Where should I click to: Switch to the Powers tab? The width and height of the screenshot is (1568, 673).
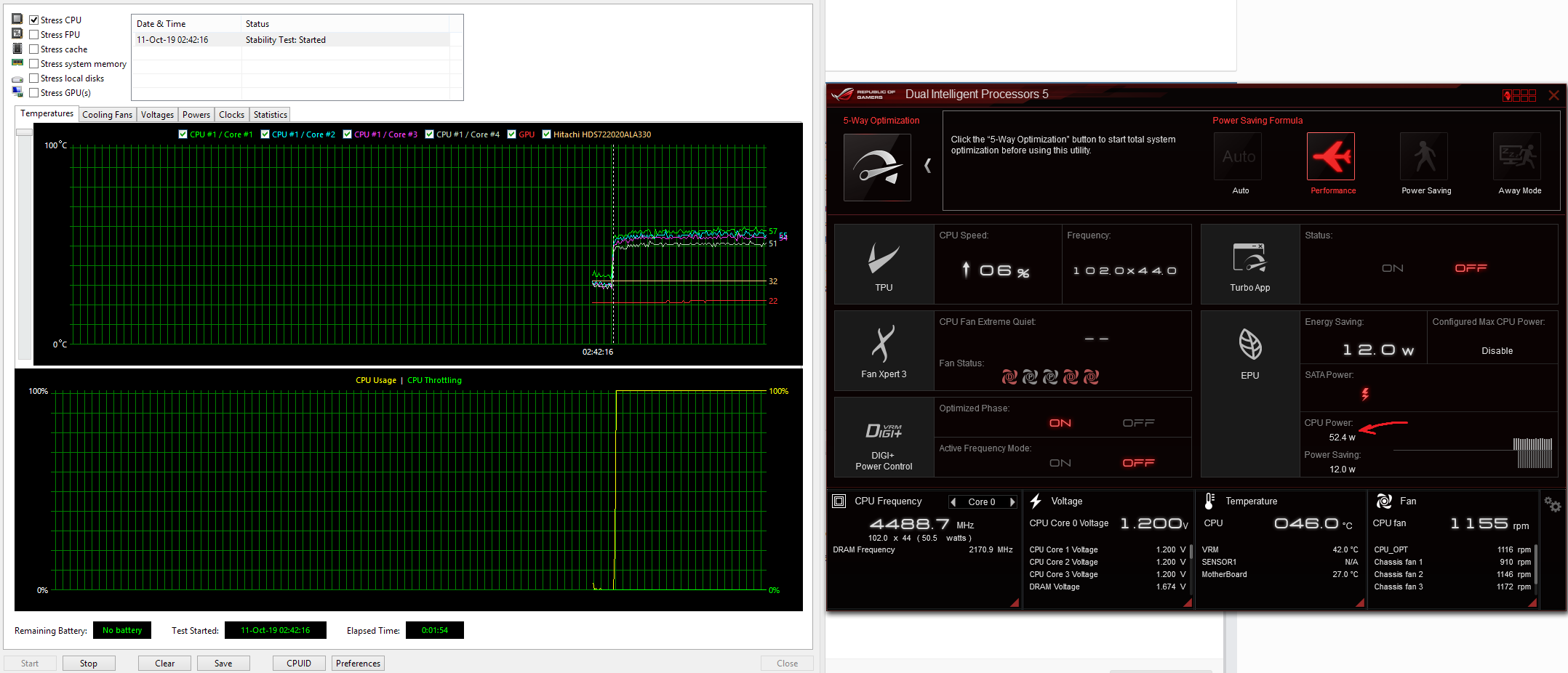coord(196,115)
